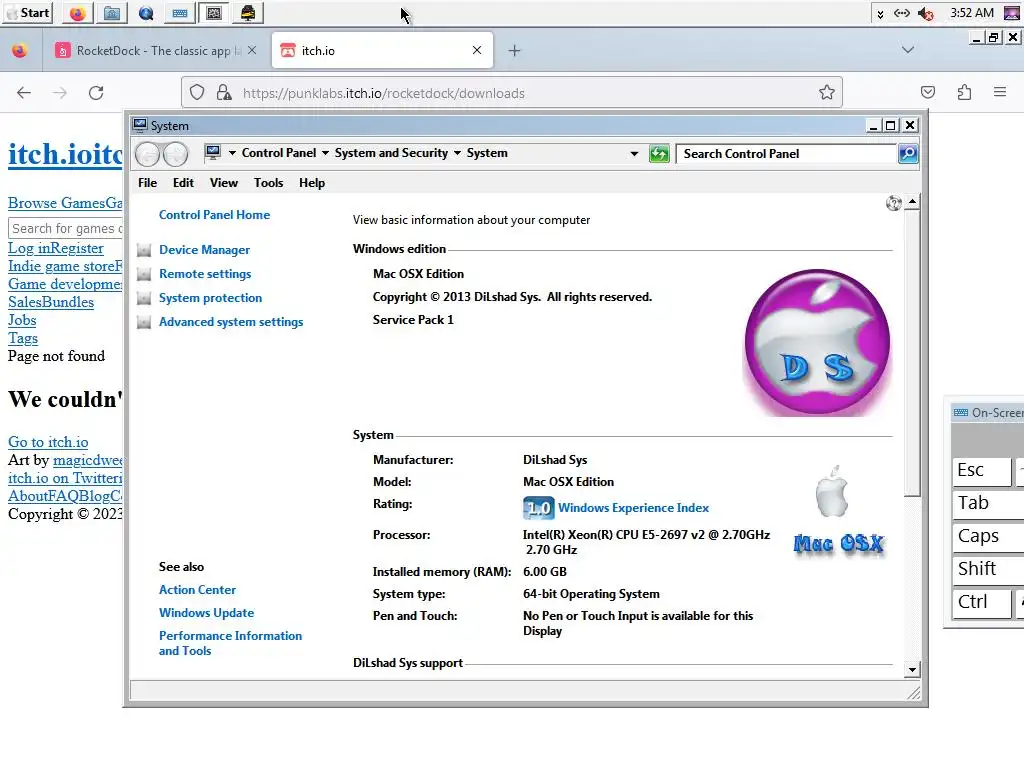Open System protection

click(x=210, y=298)
